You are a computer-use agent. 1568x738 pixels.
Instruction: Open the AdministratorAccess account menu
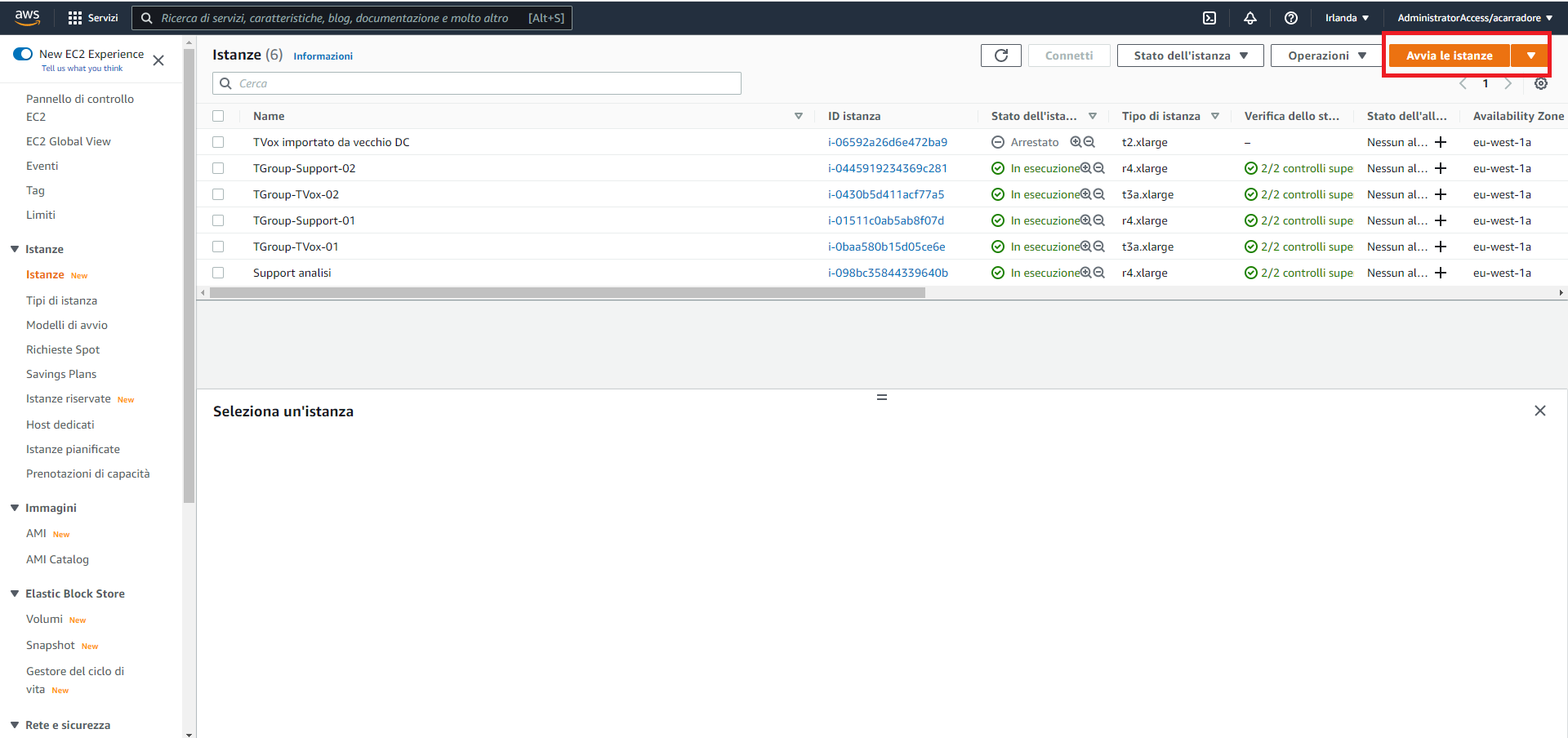tap(1475, 18)
